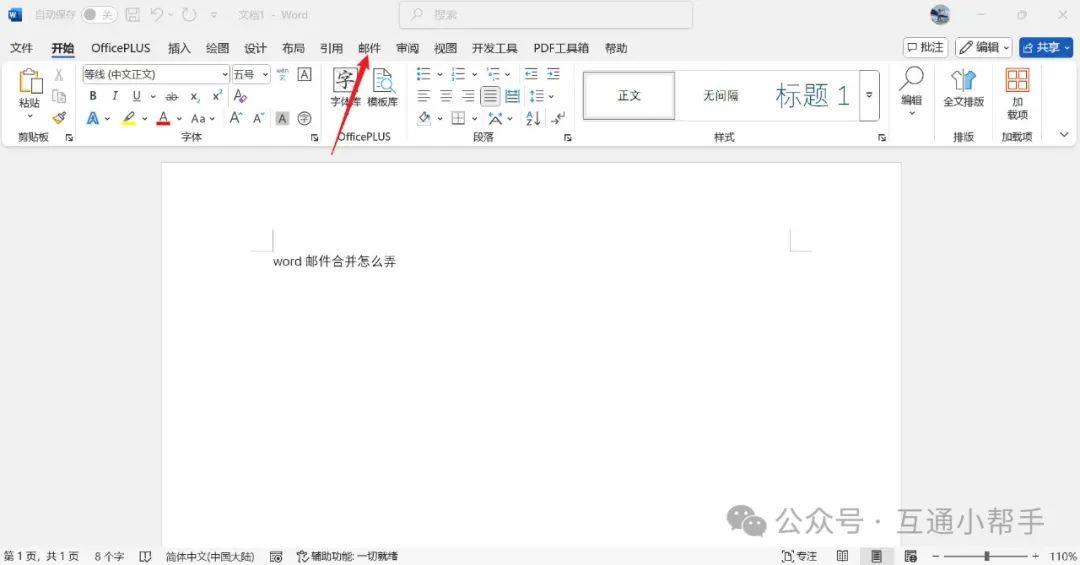The width and height of the screenshot is (1080, 565).
Task: Click the Phonetic Guide icon
Action: [x=282, y=74]
